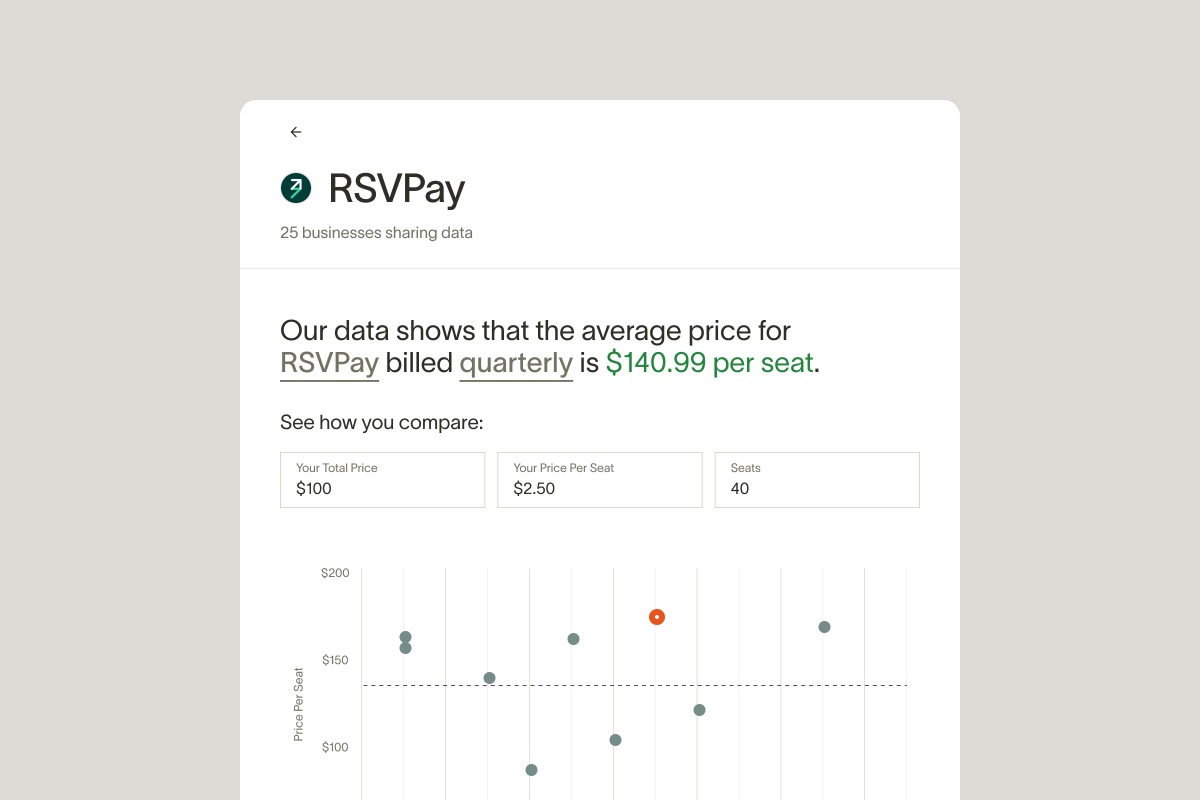This screenshot has height=800, width=1200.
Task: Click the rightmost data point near $170
Action: (823, 627)
